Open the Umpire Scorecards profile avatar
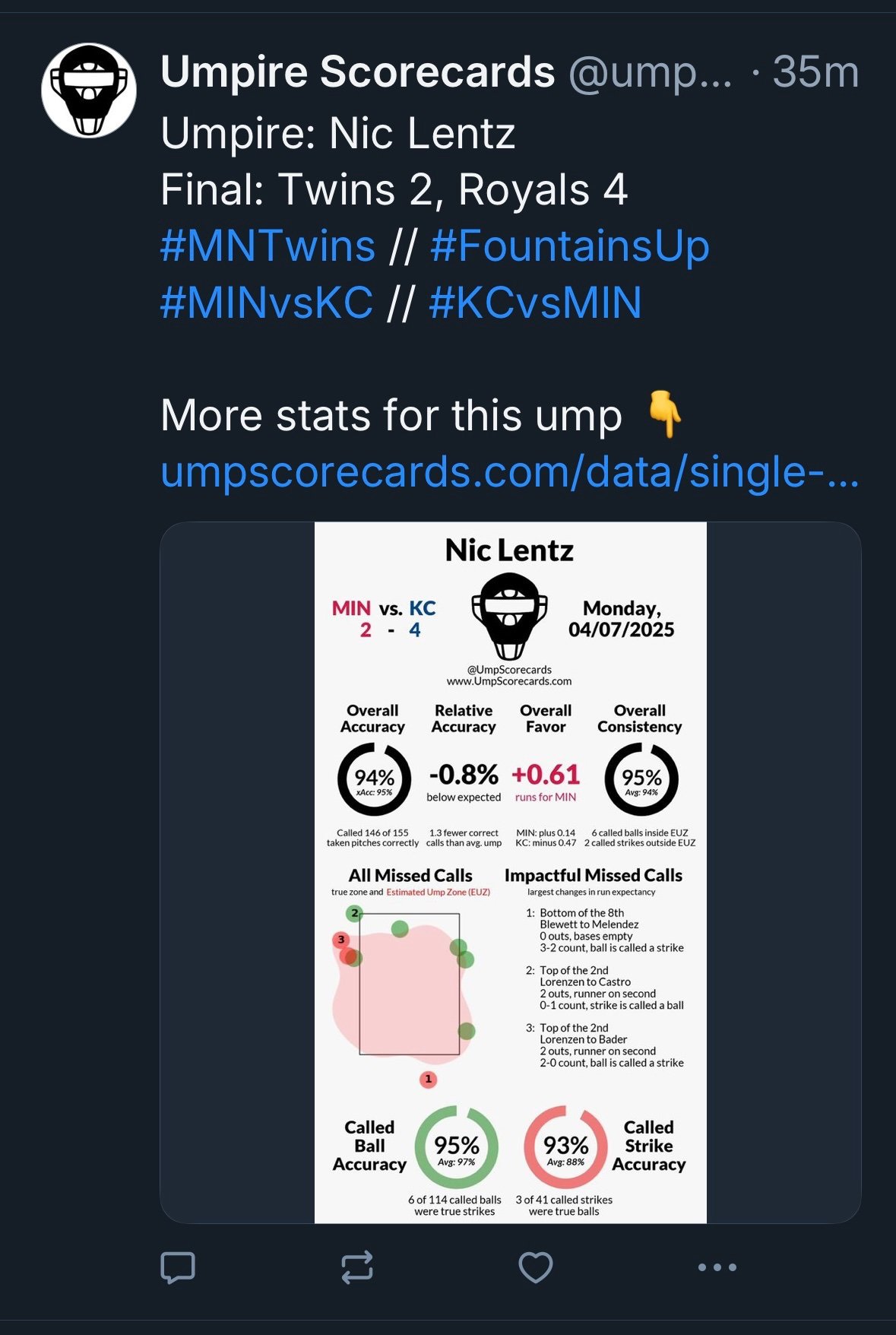Screen dimensions: 896x1335 point(89,90)
